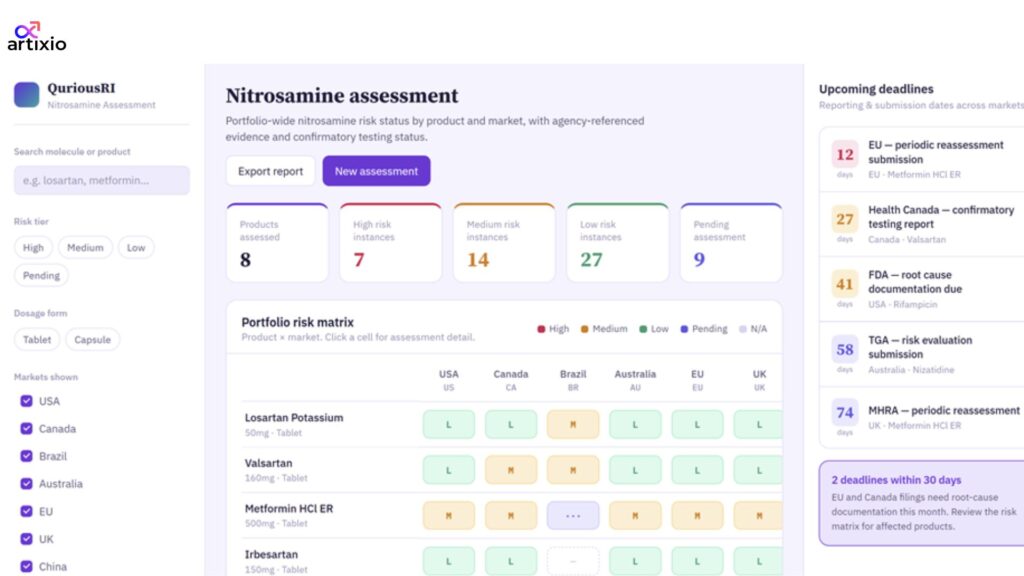Viewport: 1024px width, 576px height.
Task: Click the 2 deadlines within 30 days notice
Action: (921, 503)
